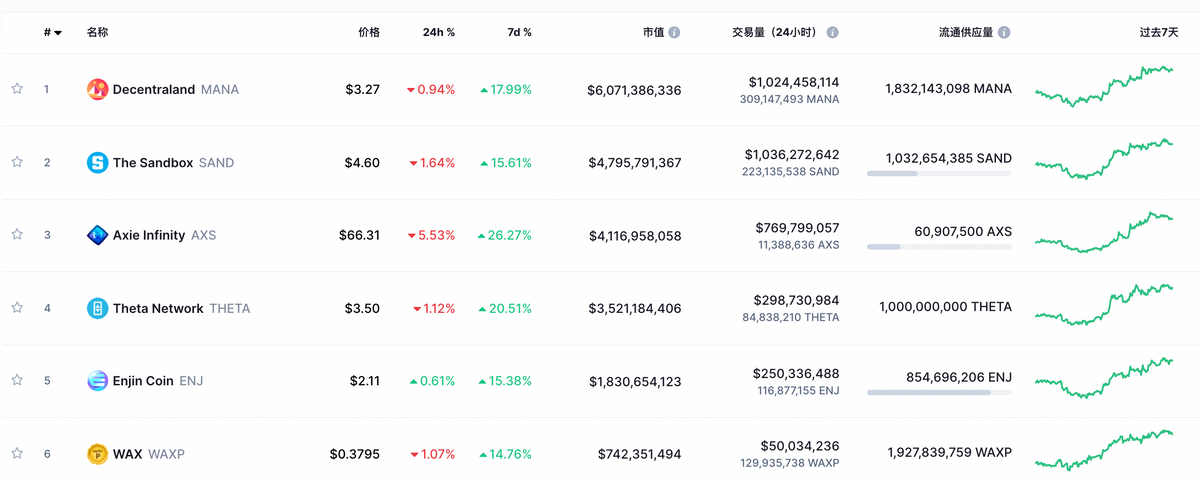This screenshot has height=481, width=1200.
Task: Click WAX 24h volume $50,034,236
Action: point(802,447)
